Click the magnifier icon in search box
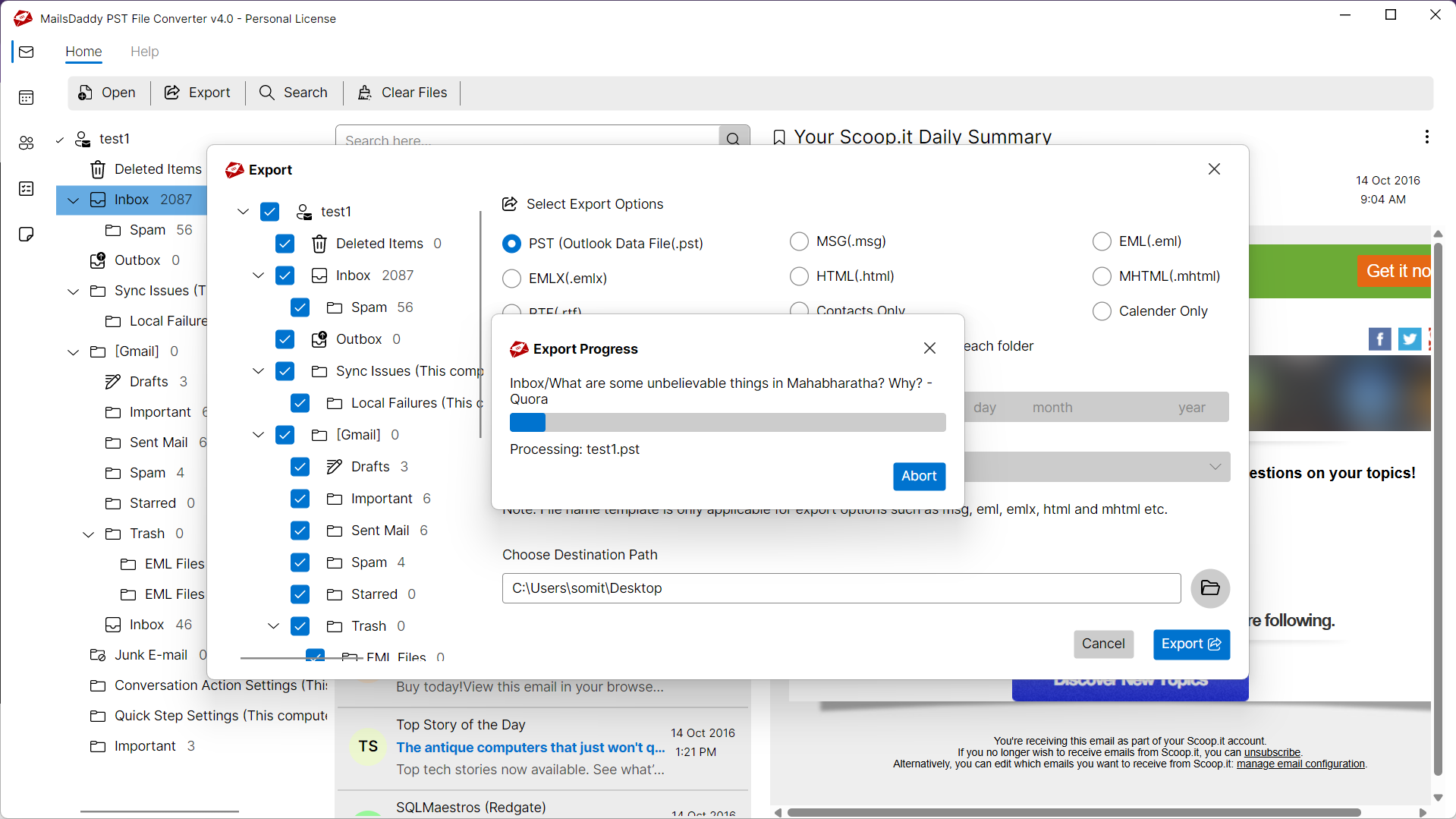Viewport: 1456px width, 819px height. (x=733, y=139)
